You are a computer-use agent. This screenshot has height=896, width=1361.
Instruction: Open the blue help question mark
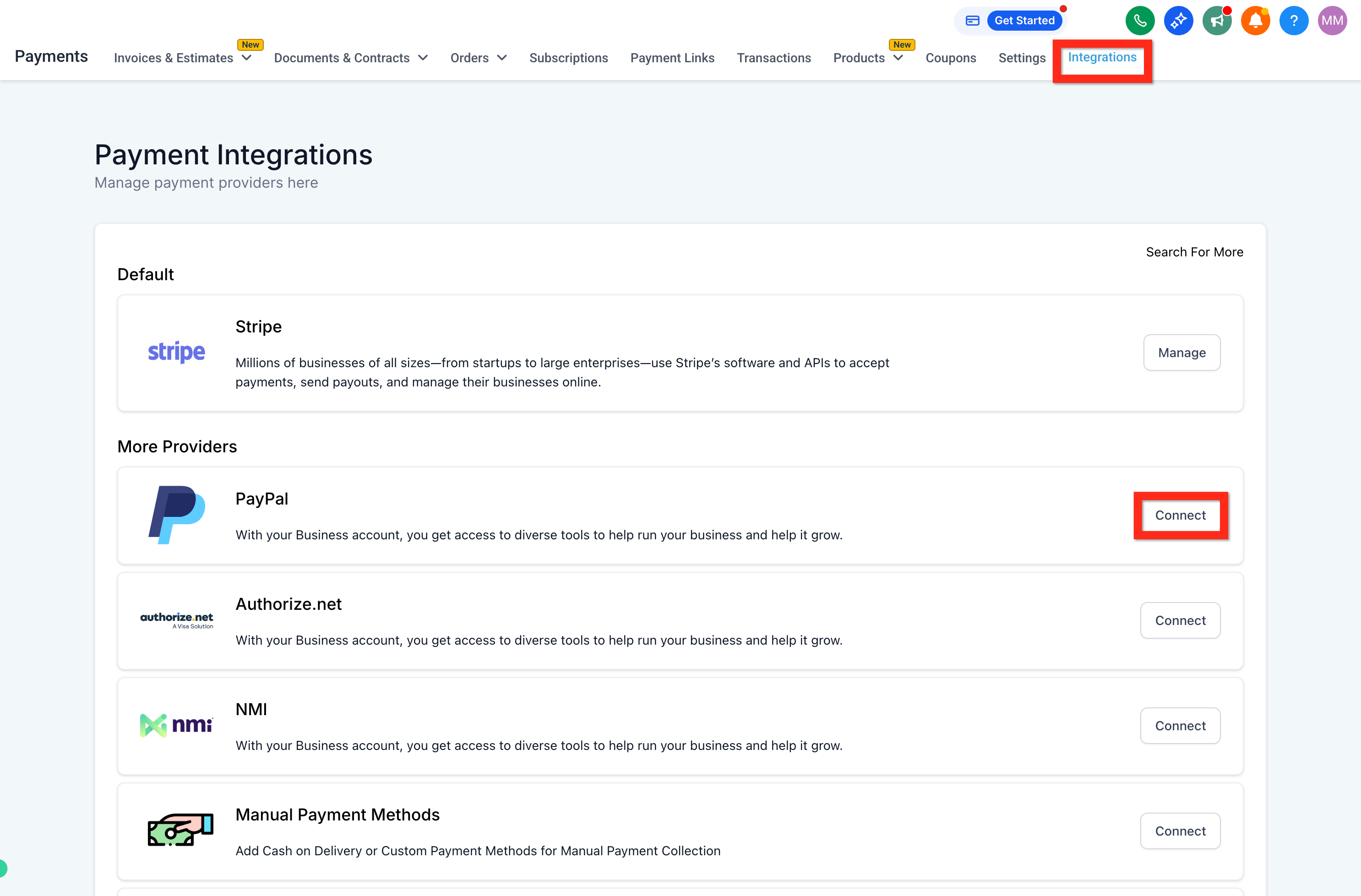point(1294,21)
